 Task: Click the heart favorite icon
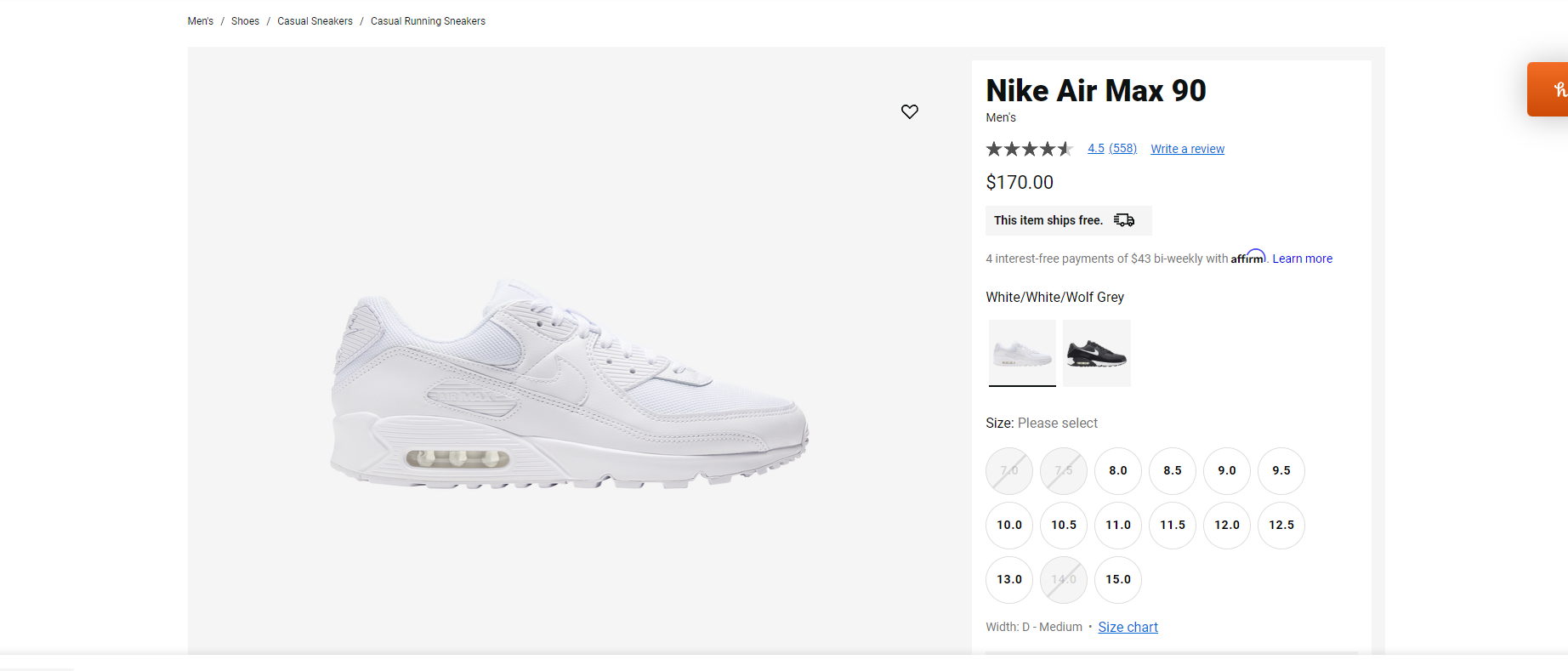pos(910,111)
